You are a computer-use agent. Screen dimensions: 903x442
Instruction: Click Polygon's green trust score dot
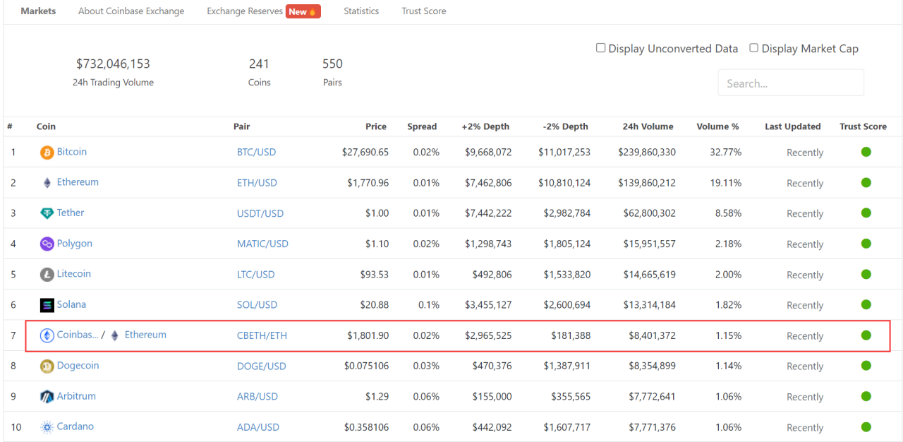tap(866, 243)
